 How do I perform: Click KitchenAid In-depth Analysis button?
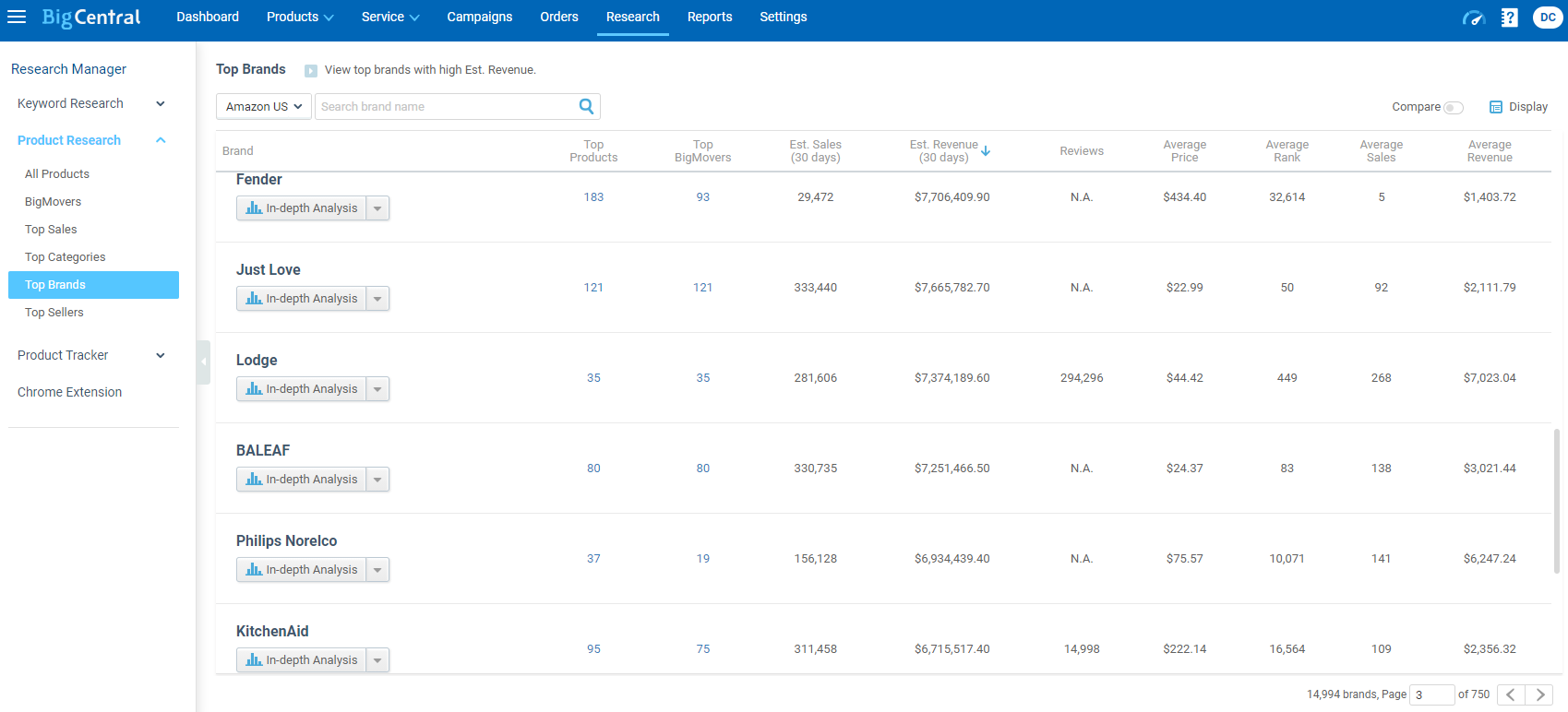pyautogui.click(x=302, y=660)
